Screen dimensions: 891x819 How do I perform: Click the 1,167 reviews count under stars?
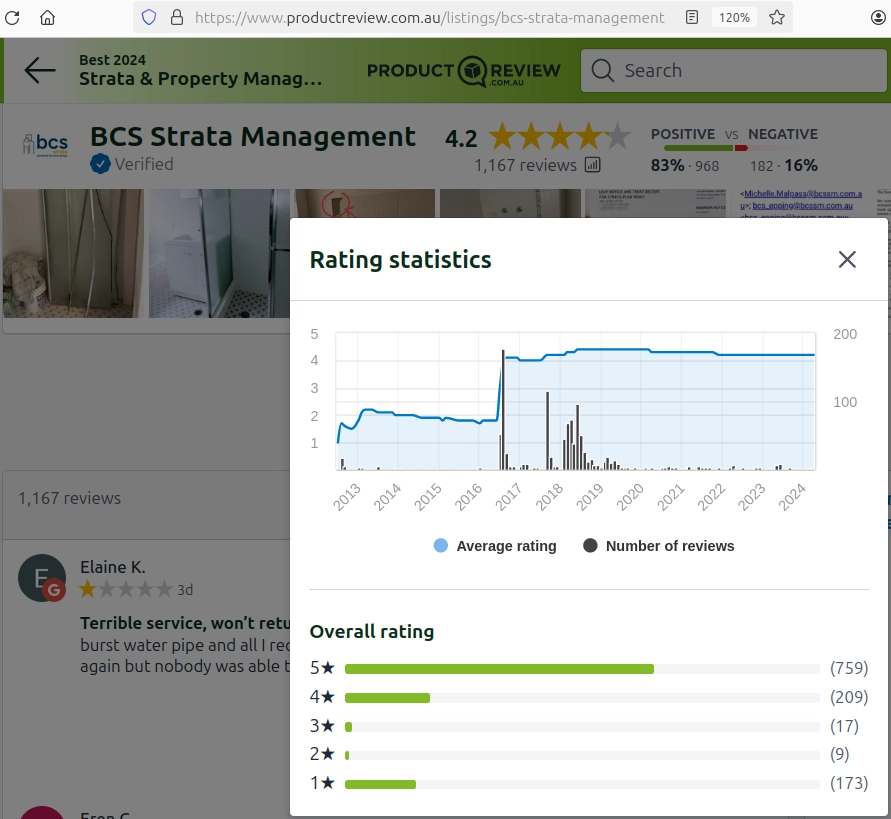526,165
